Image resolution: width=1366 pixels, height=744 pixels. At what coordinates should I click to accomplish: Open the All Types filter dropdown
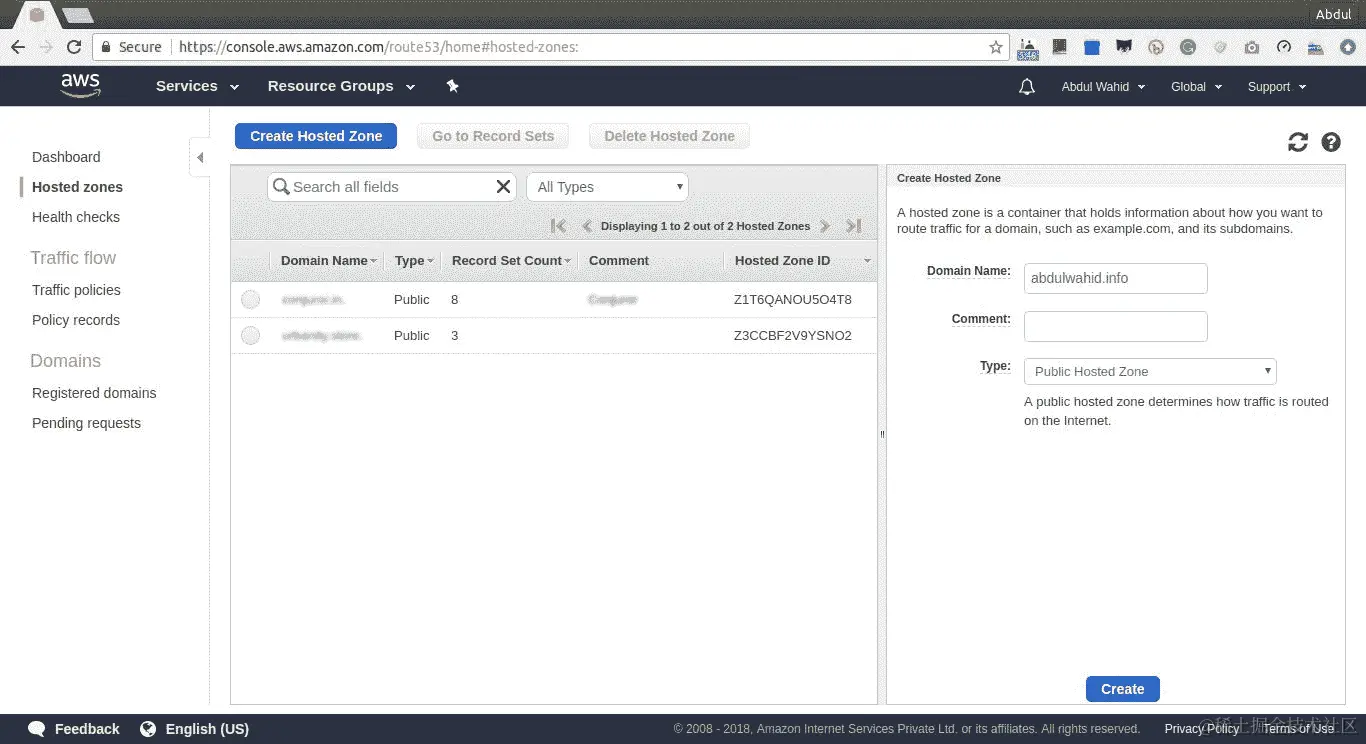607,186
